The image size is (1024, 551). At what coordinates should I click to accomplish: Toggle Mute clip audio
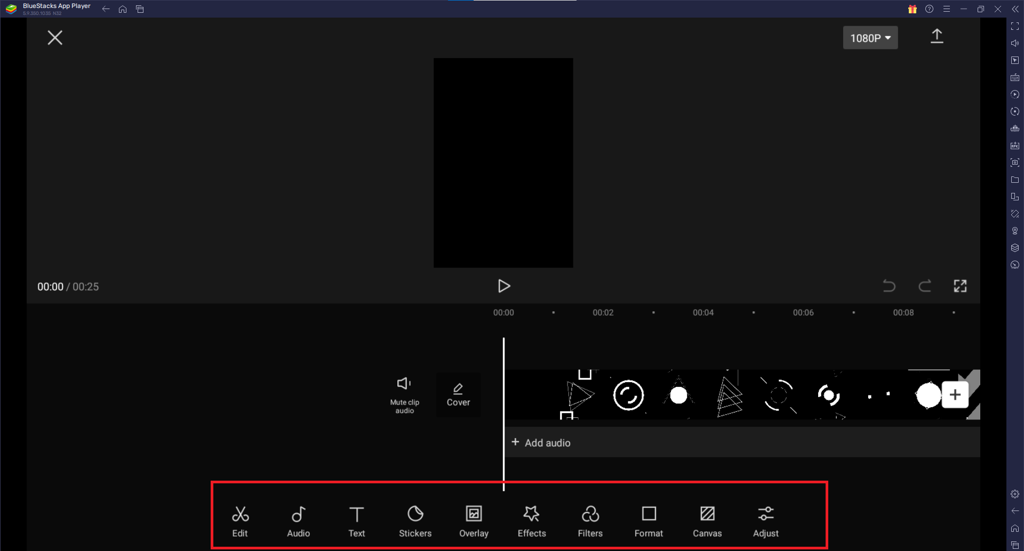coord(404,393)
